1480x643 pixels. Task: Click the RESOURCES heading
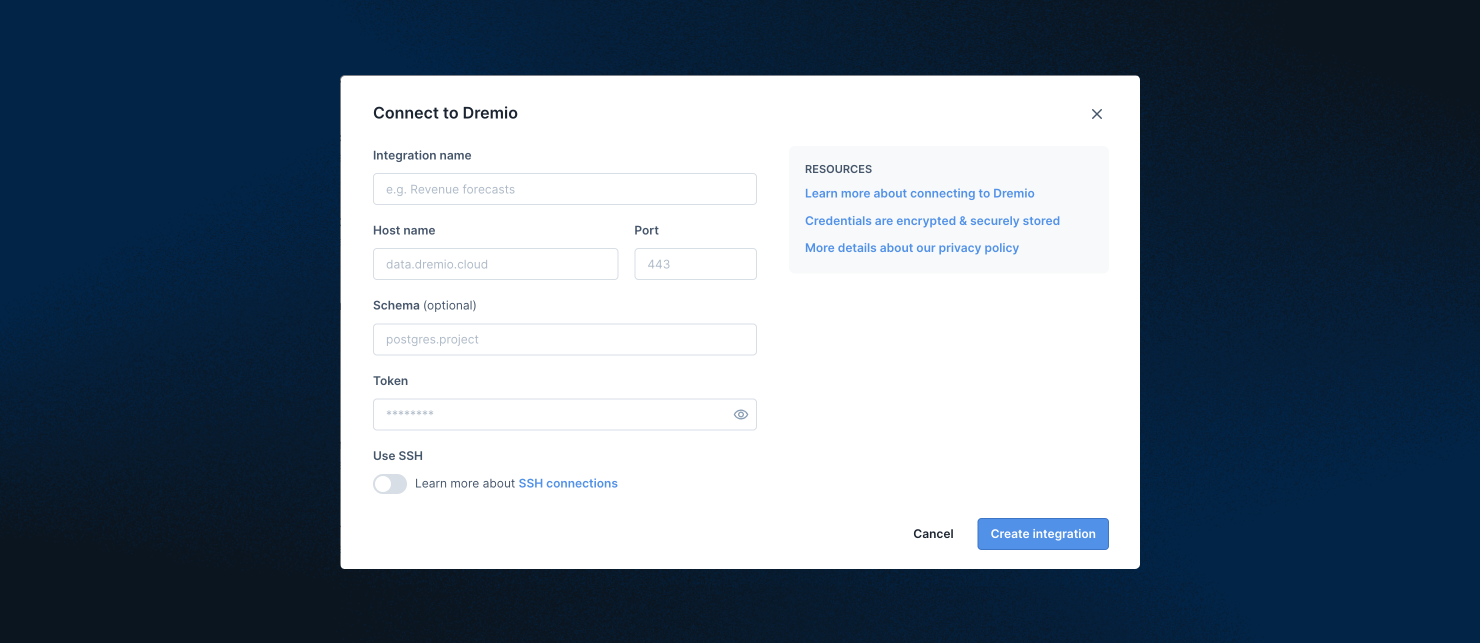pyautogui.click(x=838, y=169)
